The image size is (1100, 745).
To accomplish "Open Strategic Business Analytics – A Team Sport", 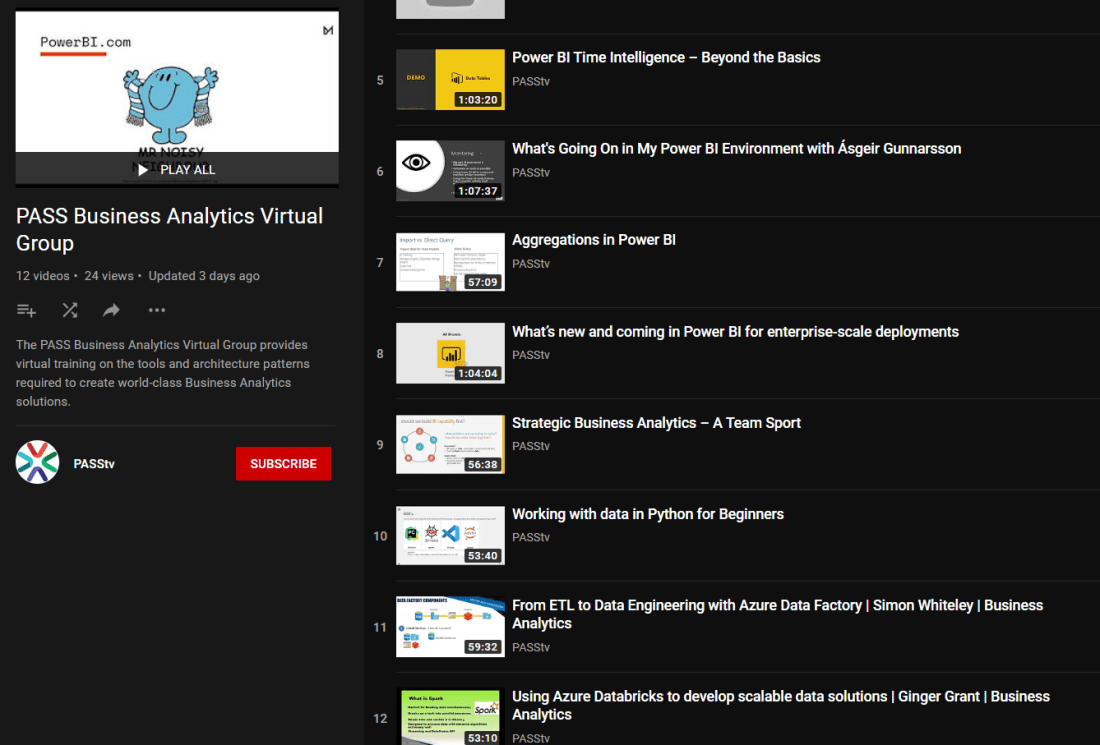I will 656,422.
